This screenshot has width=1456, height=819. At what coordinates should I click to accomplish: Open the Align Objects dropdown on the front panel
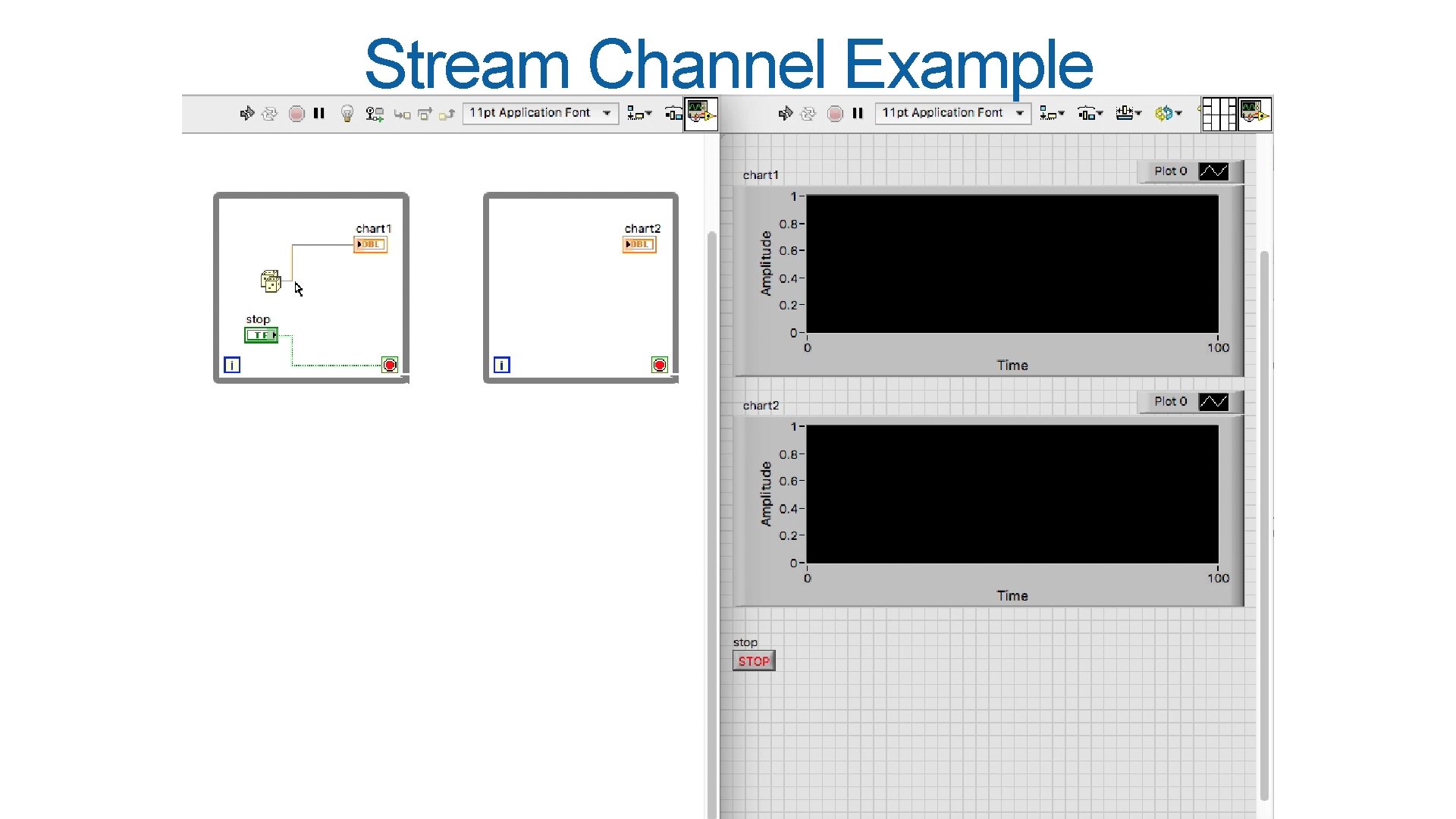(x=1053, y=113)
